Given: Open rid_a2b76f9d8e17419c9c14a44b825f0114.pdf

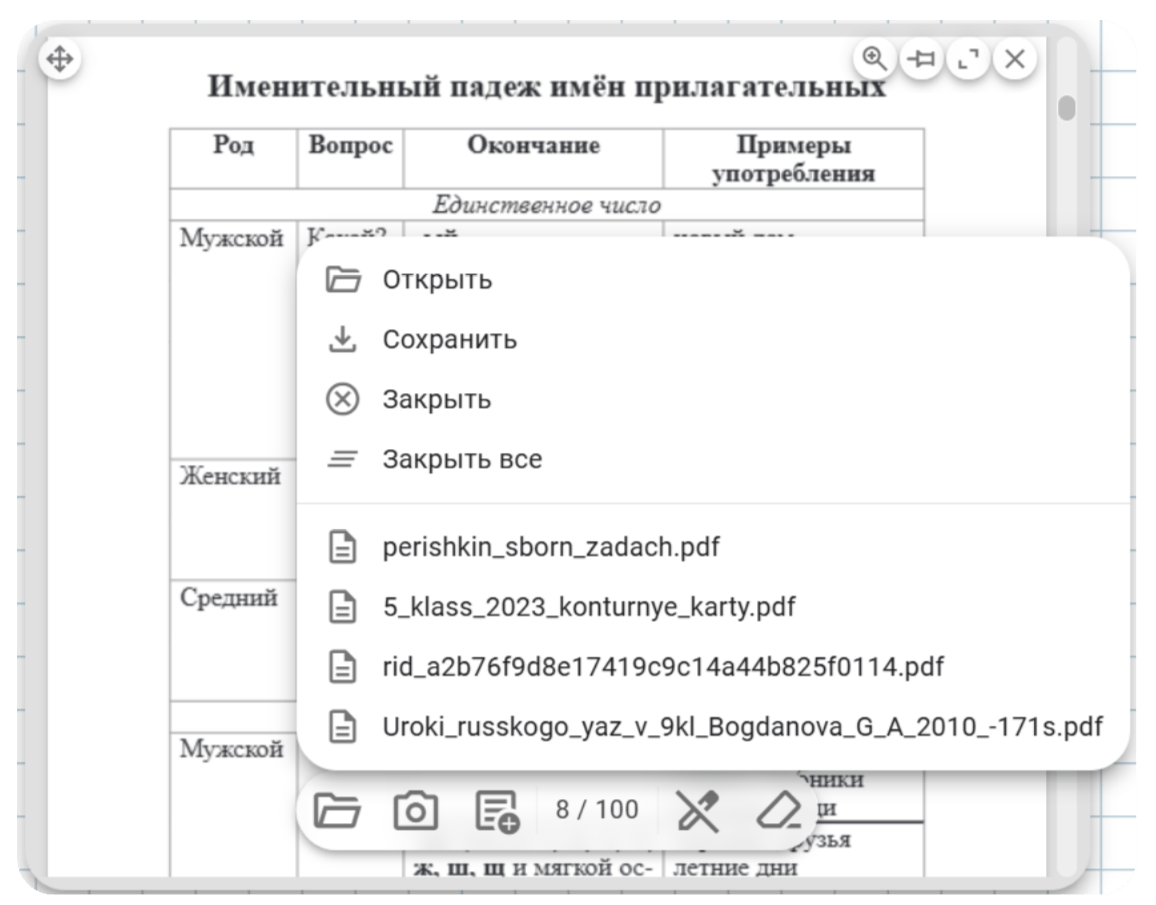Looking at the screenshot, I should pos(713,666).
